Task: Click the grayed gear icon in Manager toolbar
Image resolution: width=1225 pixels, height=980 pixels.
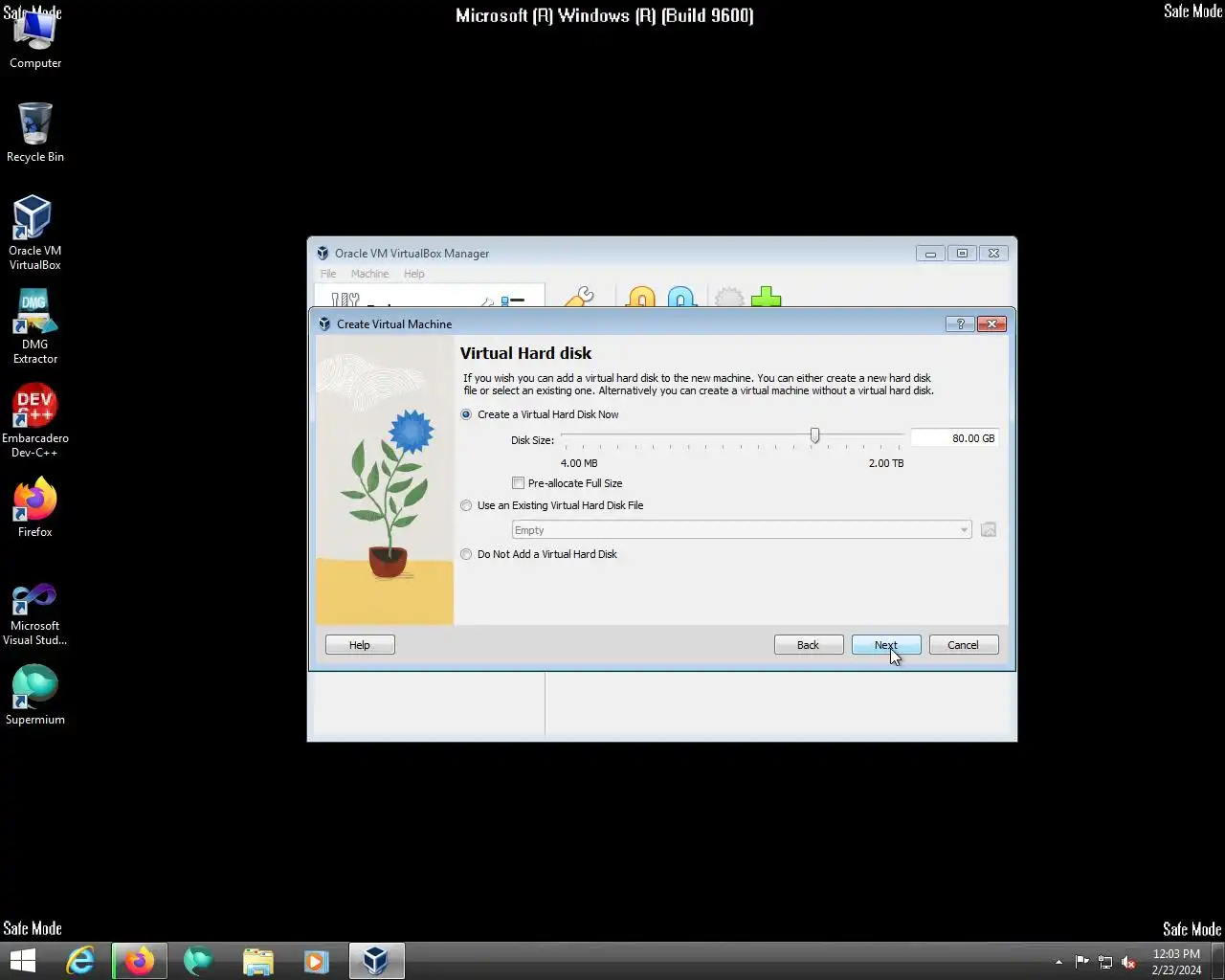Action: click(729, 298)
